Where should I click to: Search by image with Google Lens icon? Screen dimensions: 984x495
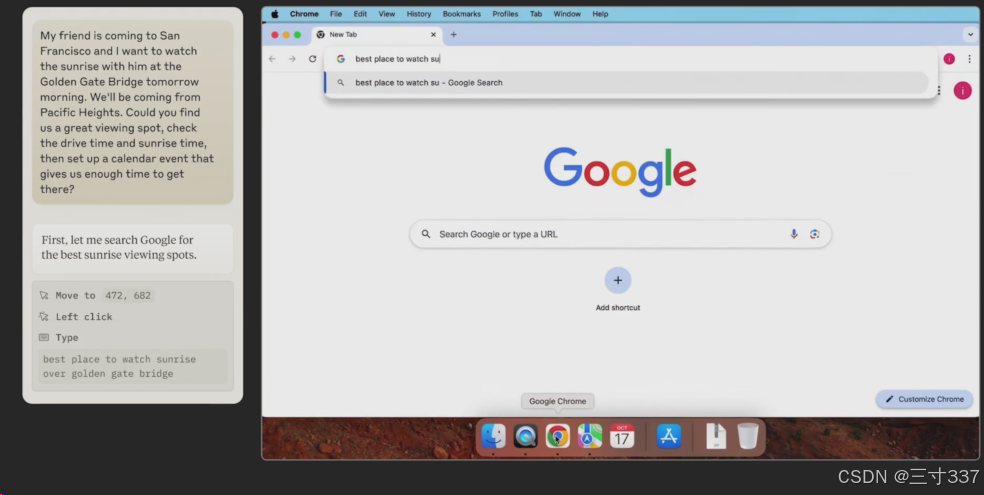815,234
